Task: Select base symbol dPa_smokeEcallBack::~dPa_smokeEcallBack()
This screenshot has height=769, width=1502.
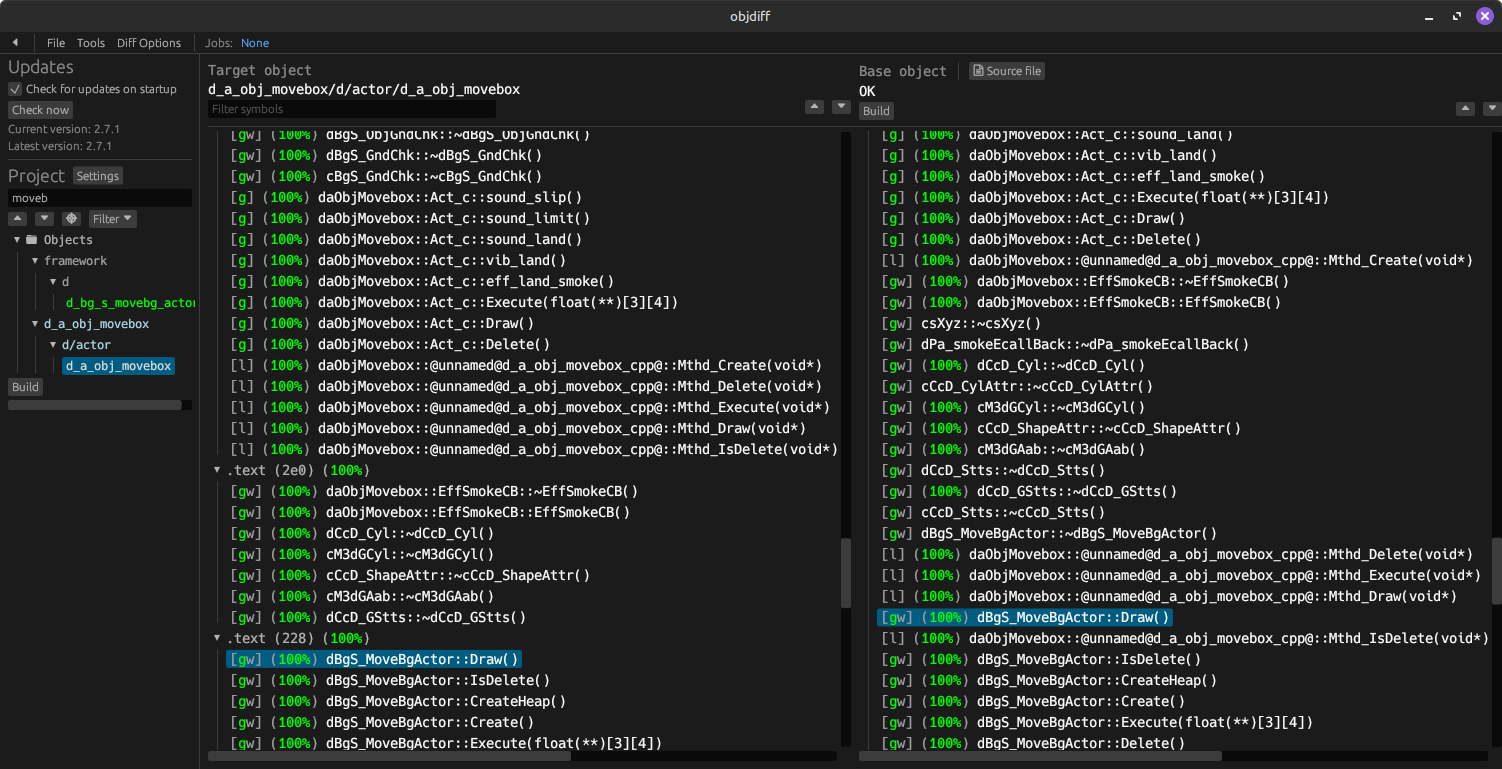Action: click(1065, 344)
